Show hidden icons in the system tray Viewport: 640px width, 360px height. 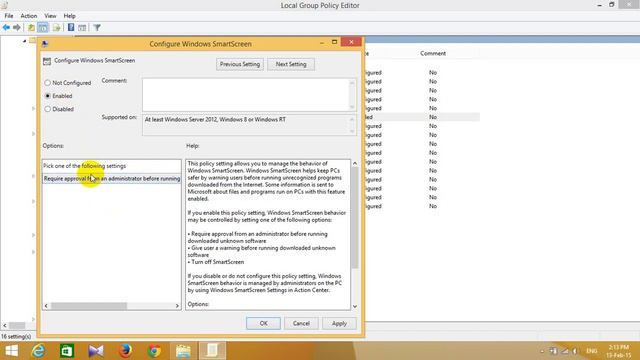pyautogui.click(x=542, y=351)
